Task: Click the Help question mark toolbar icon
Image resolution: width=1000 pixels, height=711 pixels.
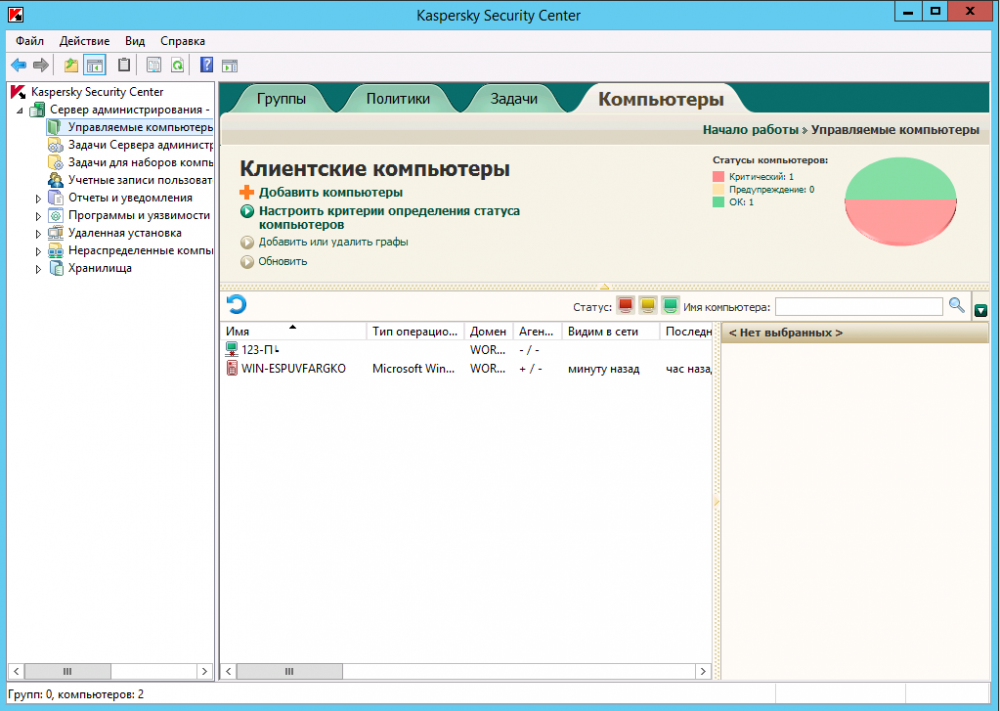Action: pos(206,65)
